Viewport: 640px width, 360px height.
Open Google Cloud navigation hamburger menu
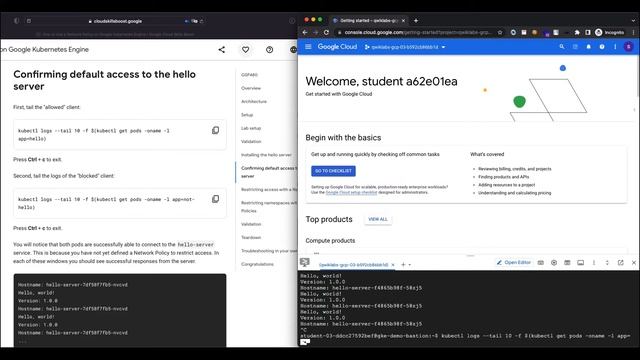pos(308,47)
